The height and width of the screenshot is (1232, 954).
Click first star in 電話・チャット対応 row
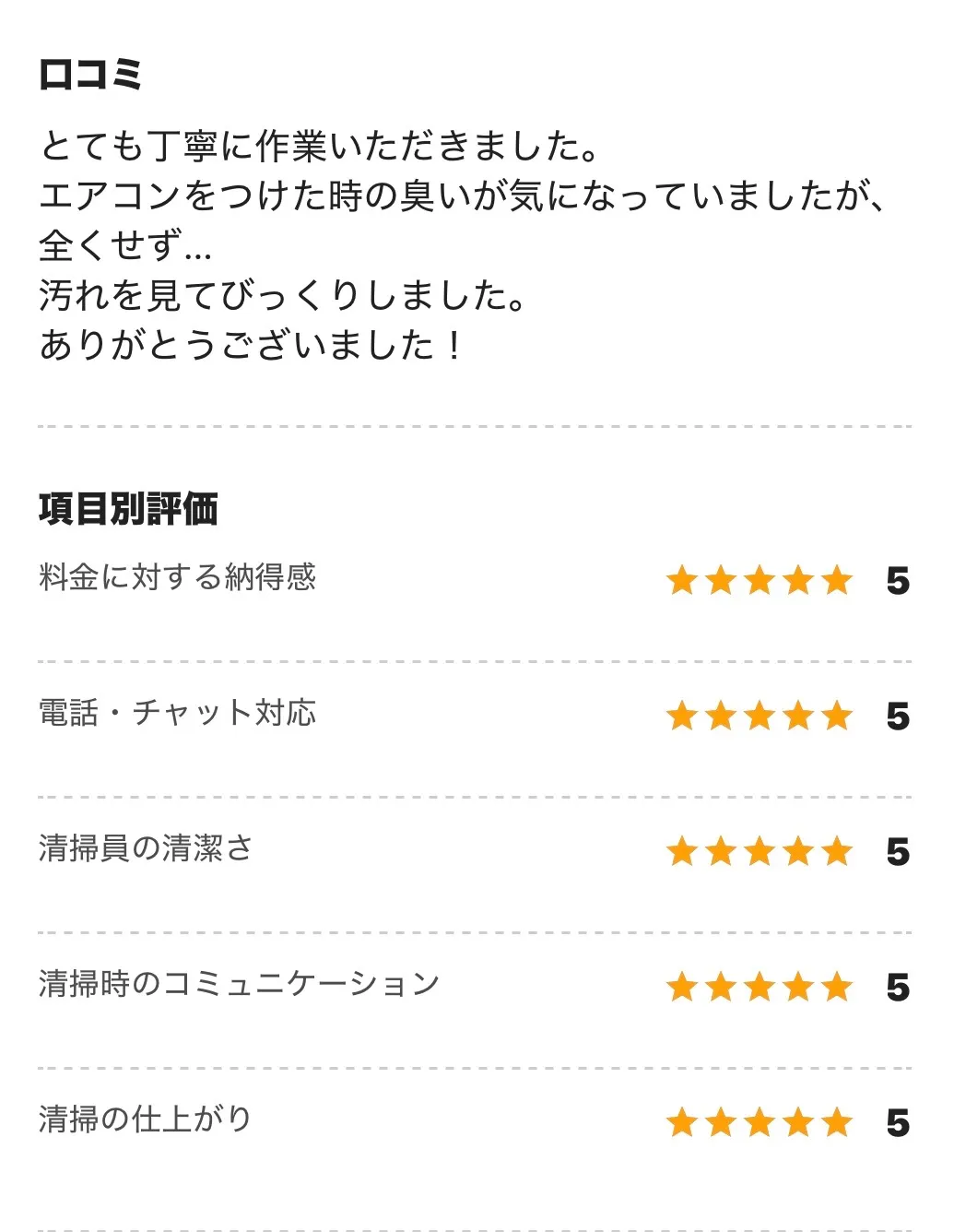[682, 717]
